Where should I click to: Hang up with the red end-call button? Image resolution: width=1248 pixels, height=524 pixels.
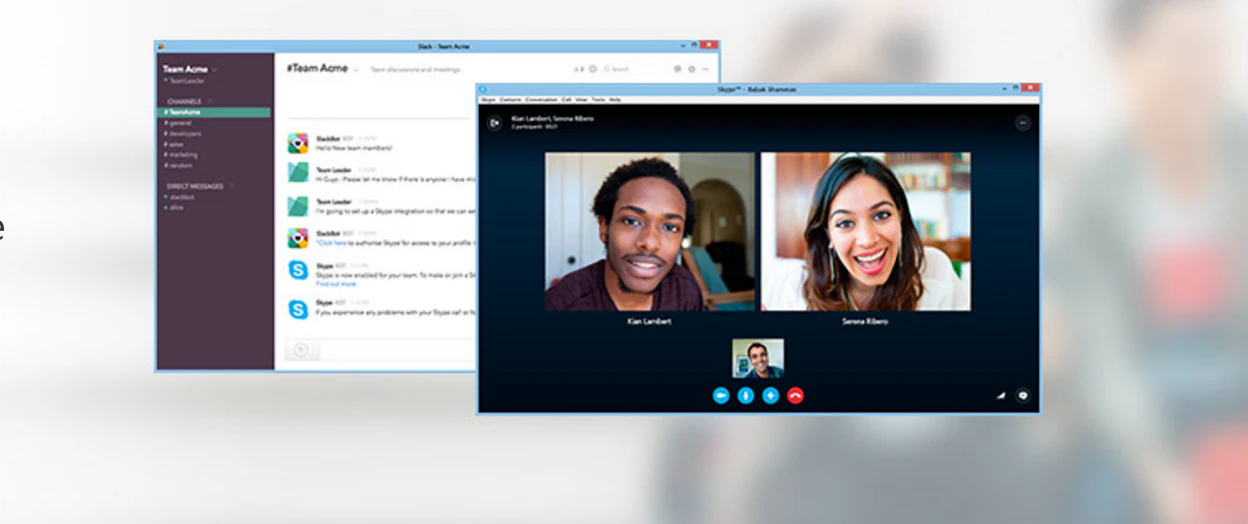[795, 396]
